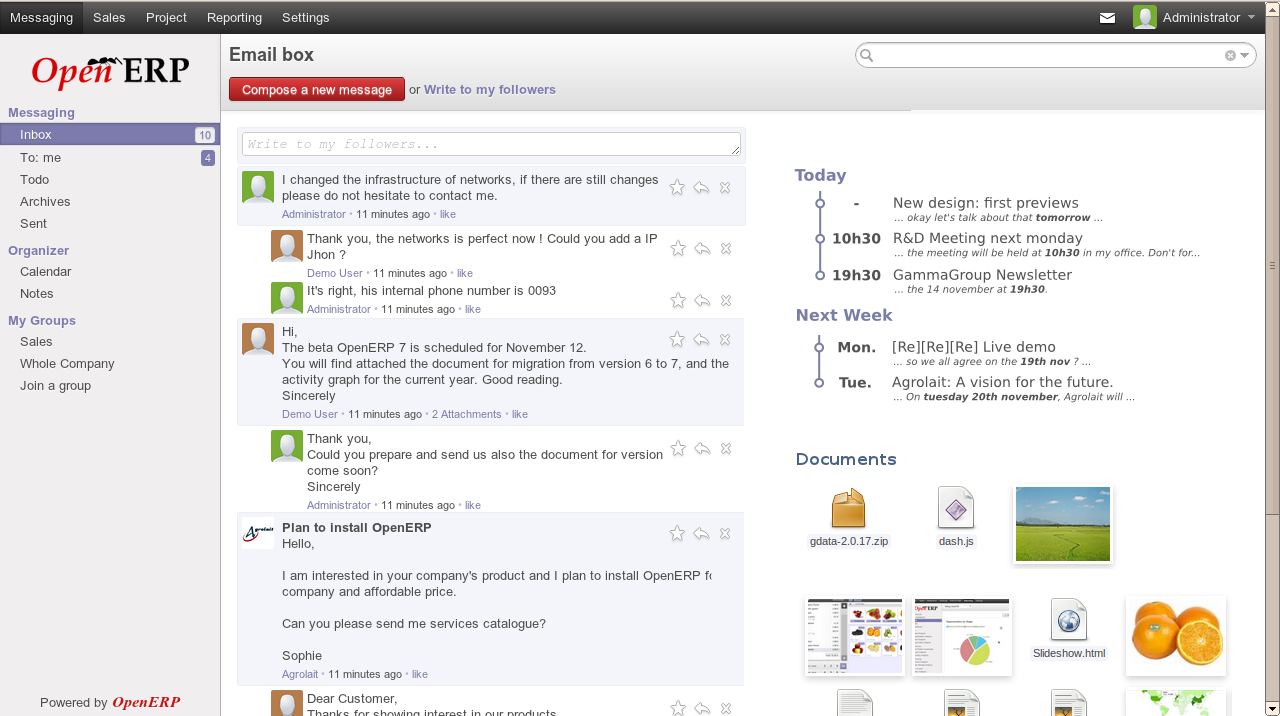Click the Write to my followers link
Viewport: 1280px width, 716px height.
pos(489,90)
